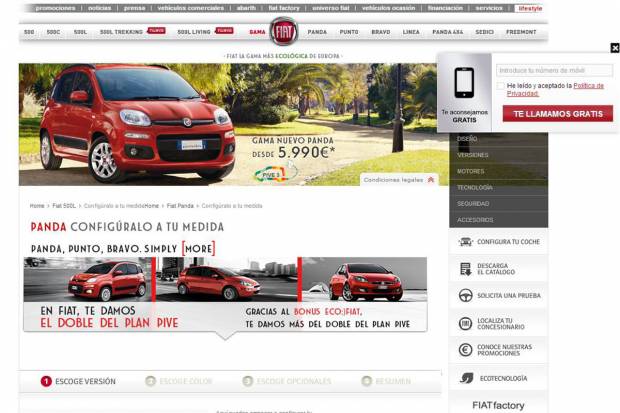Close the callback popup with X

[x=615, y=48]
